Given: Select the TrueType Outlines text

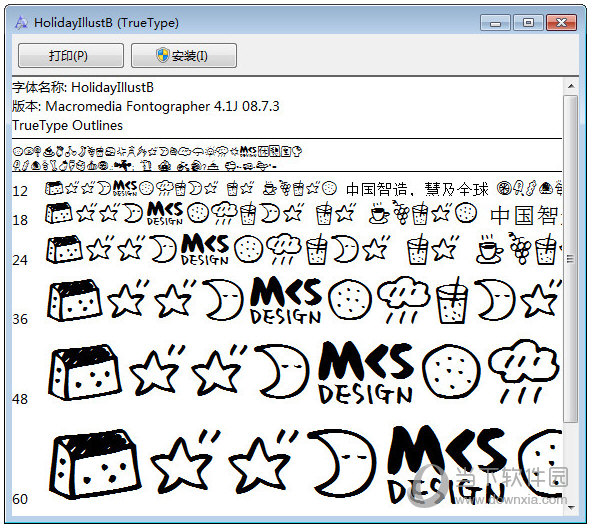Looking at the screenshot, I should tap(68, 125).
